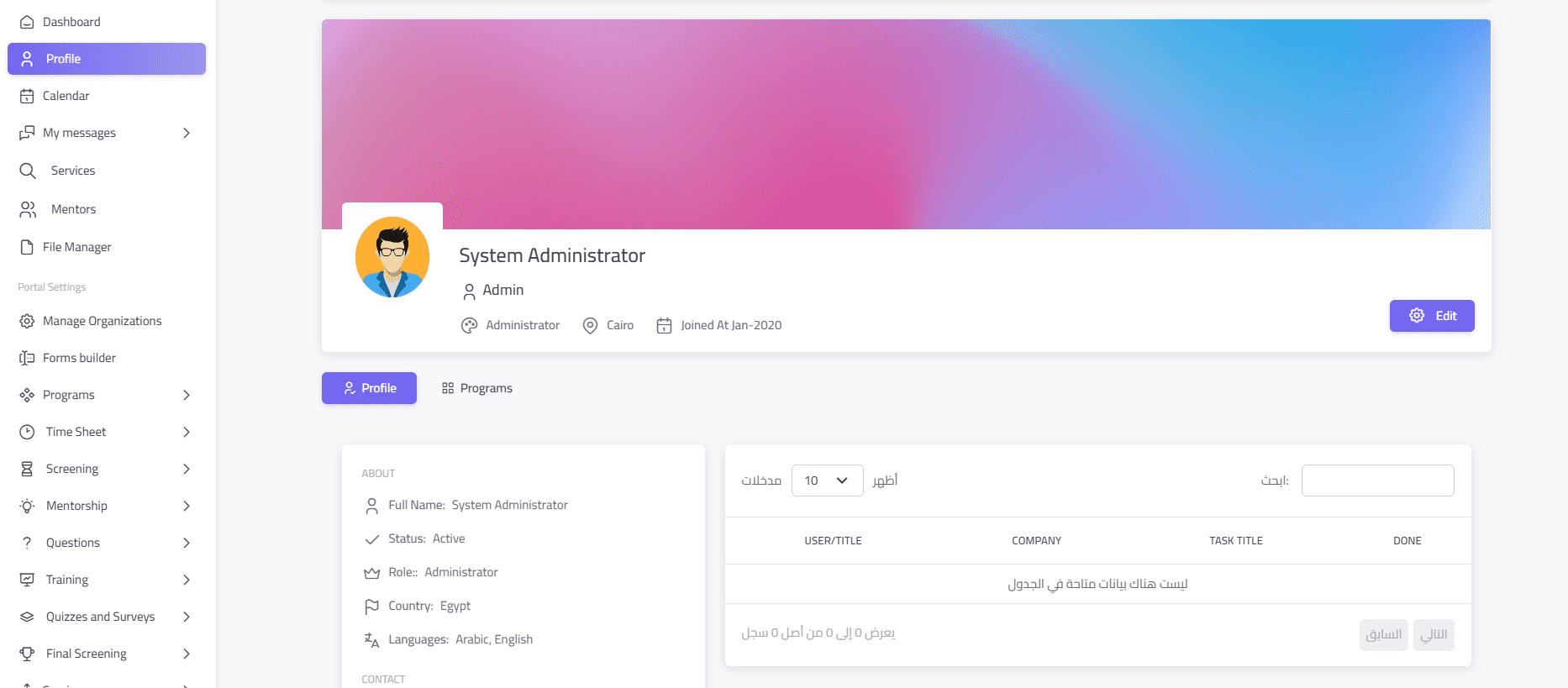Click the Manage Organizations gear icon

click(27, 321)
